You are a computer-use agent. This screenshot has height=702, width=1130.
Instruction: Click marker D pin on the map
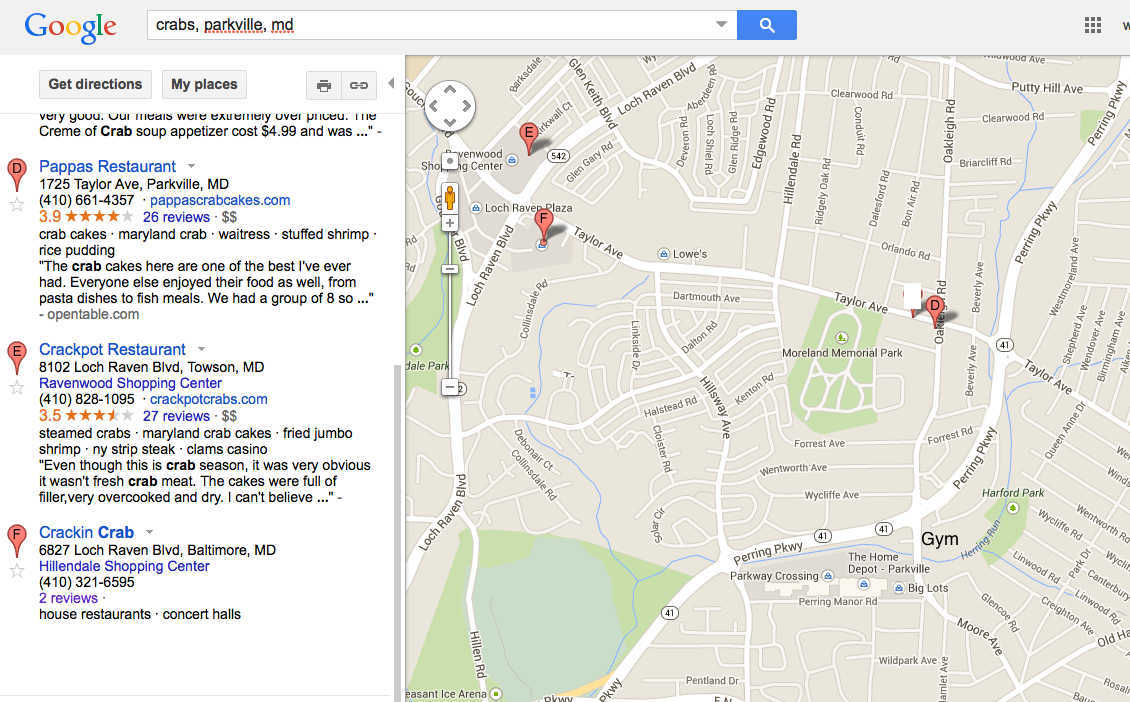click(x=935, y=309)
